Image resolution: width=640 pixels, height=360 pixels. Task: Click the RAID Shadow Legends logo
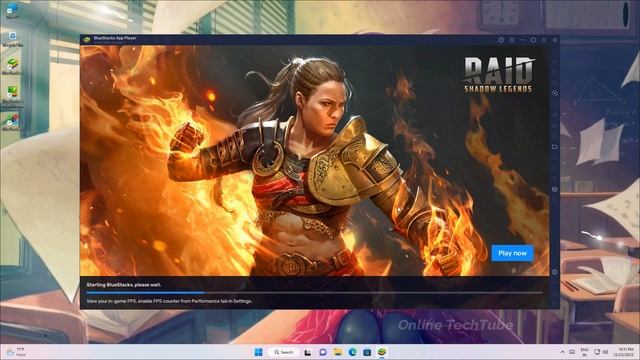click(x=498, y=75)
